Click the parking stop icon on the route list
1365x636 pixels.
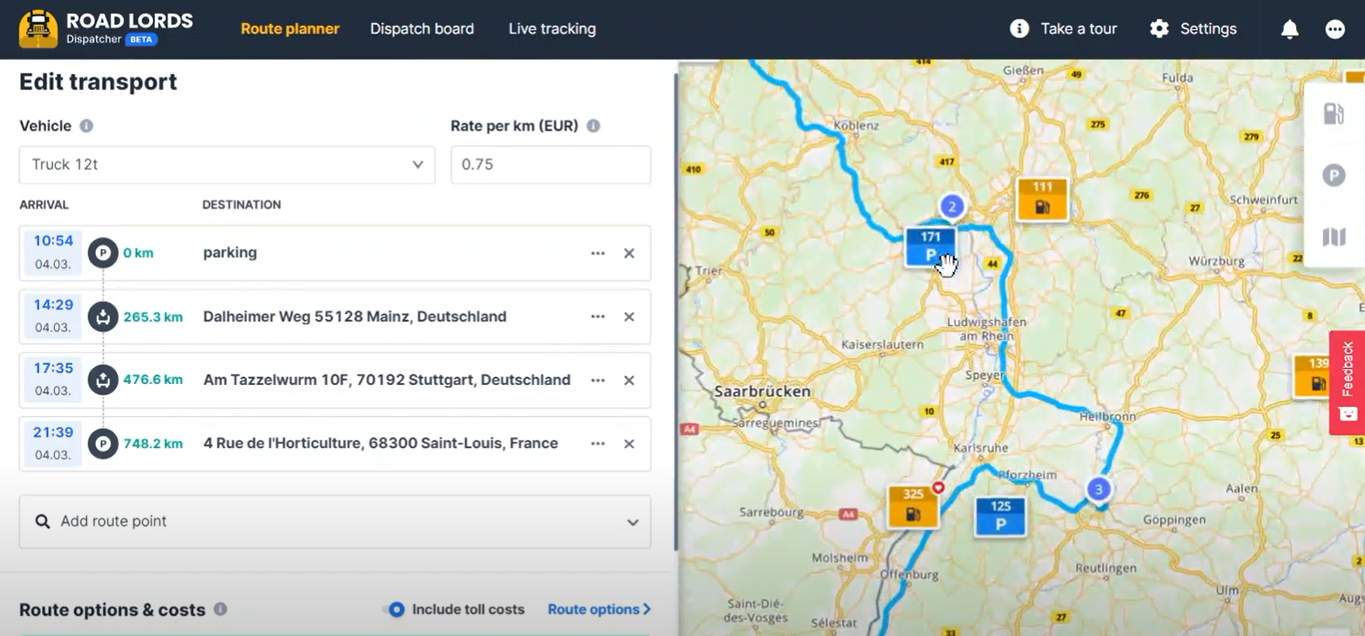click(x=103, y=253)
